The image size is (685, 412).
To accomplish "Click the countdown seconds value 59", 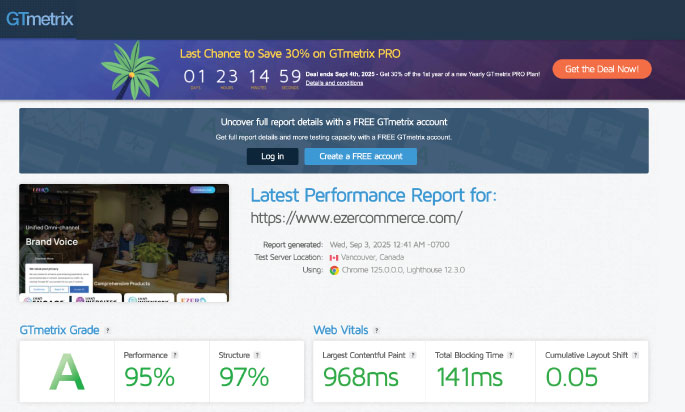I will point(290,76).
